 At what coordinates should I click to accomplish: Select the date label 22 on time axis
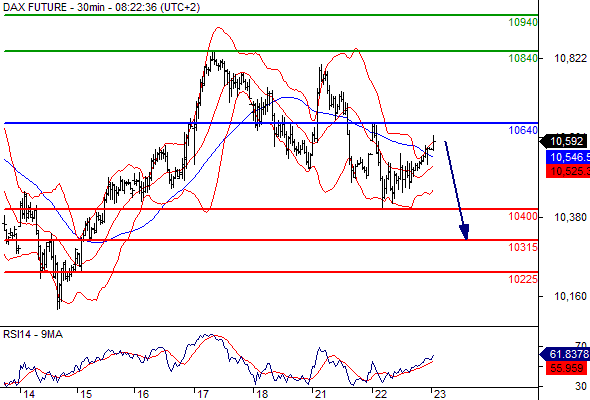point(381,394)
